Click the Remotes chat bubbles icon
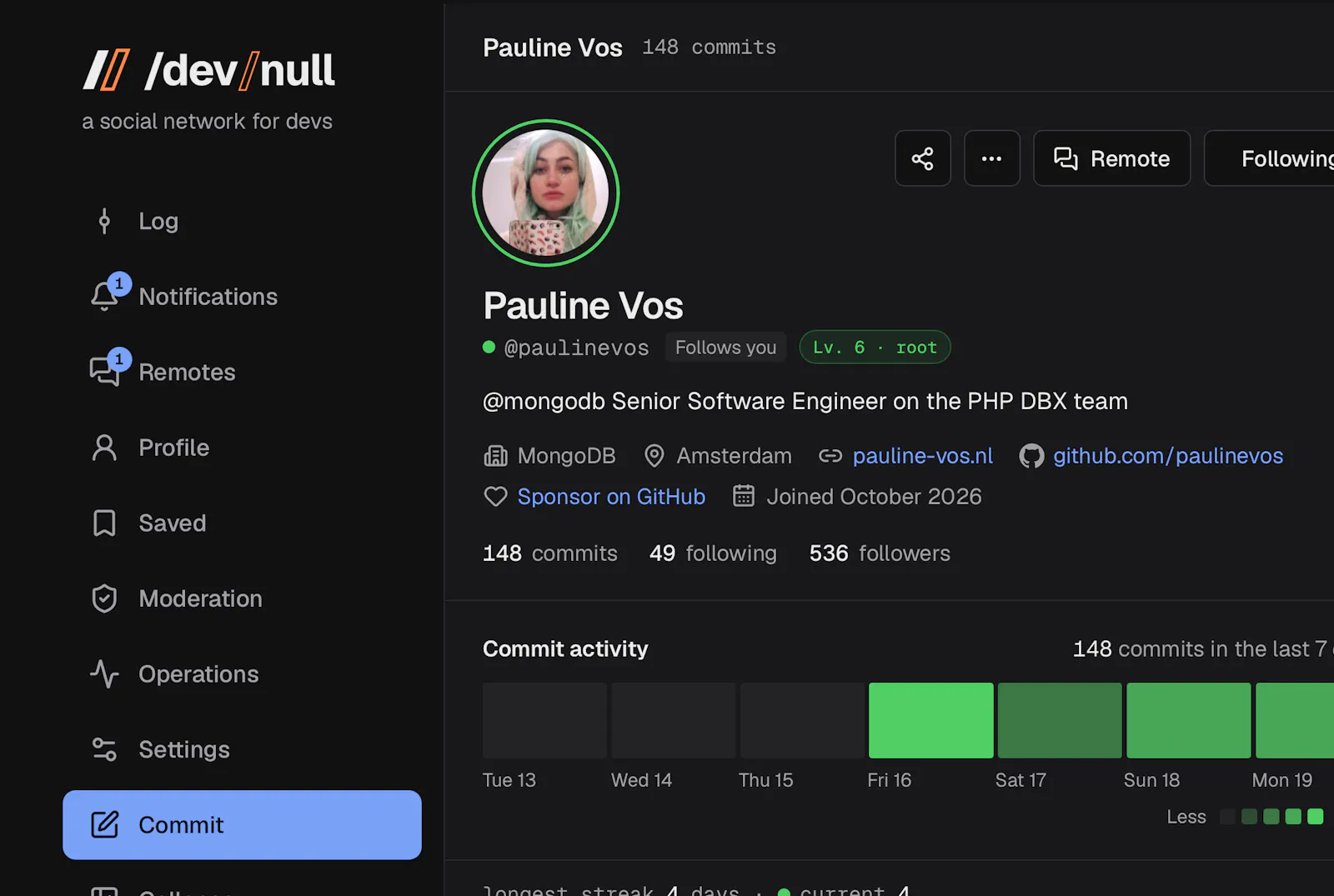 pos(104,372)
